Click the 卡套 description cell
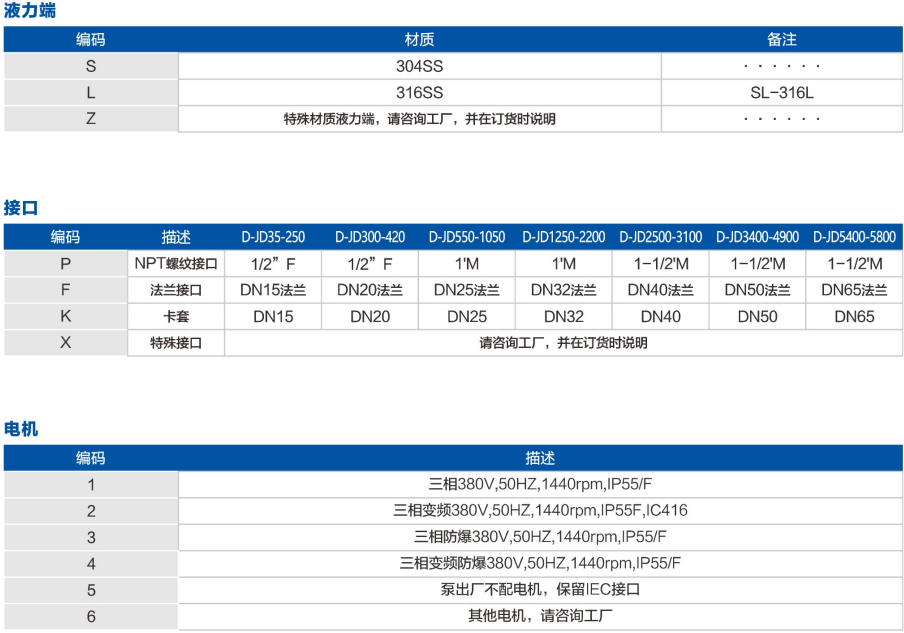This screenshot has height=633, width=904. (x=176, y=317)
